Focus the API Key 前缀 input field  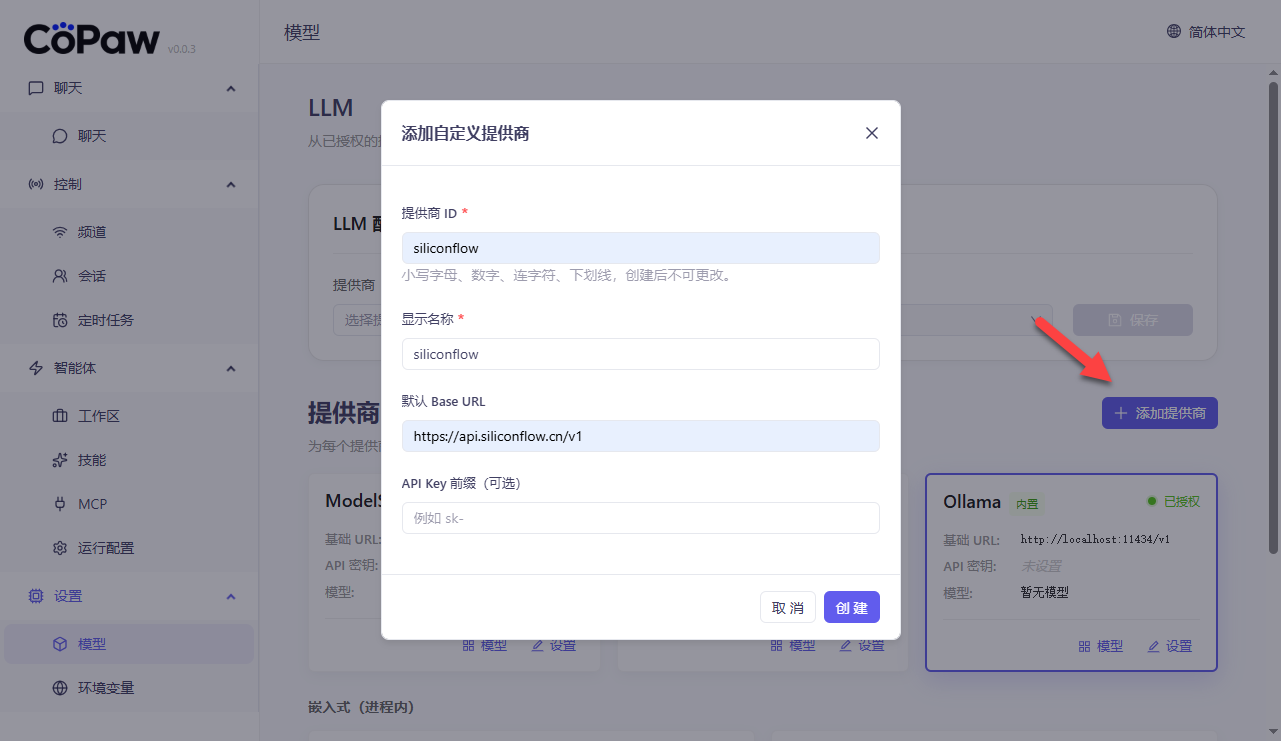click(x=640, y=518)
